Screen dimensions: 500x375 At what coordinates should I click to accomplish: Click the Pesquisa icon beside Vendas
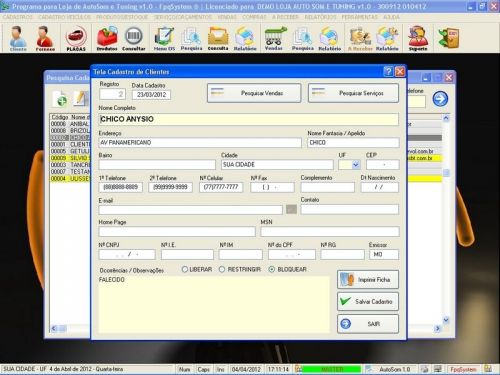pos(303,38)
